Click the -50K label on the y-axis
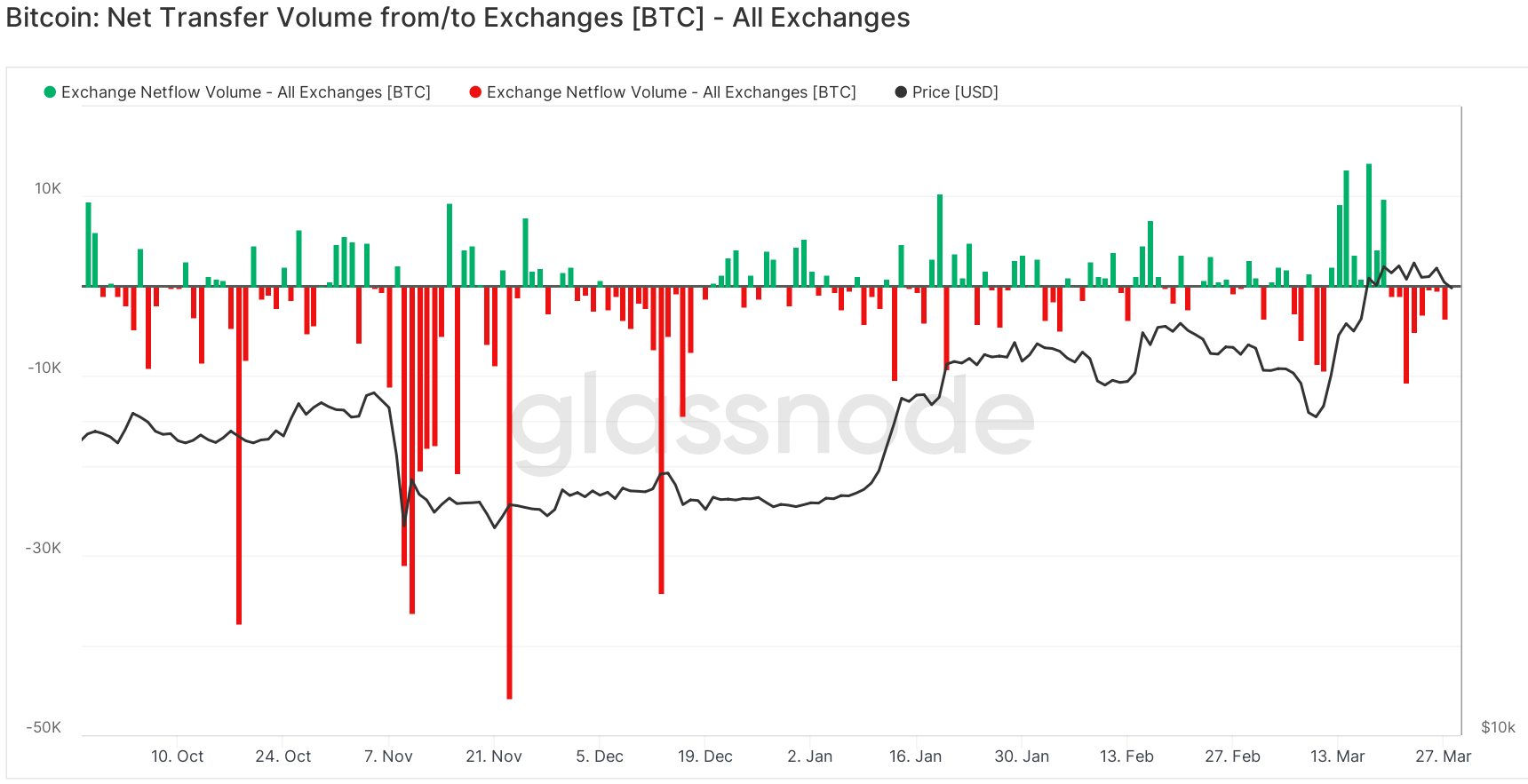The height and width of the screenshot is (784, 1528). coord(44,727)
